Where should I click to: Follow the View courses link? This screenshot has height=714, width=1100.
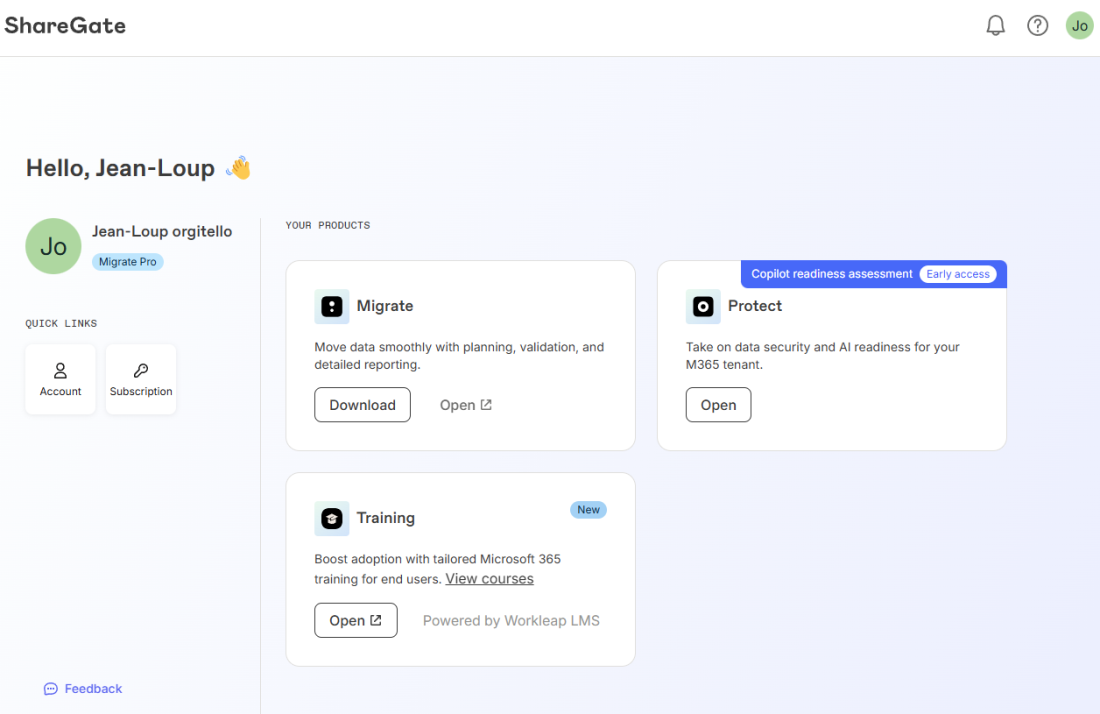[x=489, y=579]
